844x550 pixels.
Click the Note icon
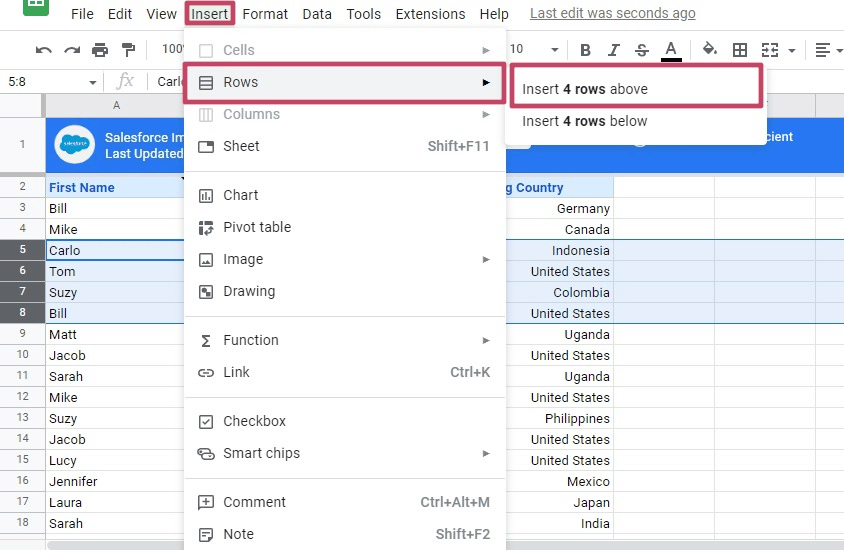(206, 535)
